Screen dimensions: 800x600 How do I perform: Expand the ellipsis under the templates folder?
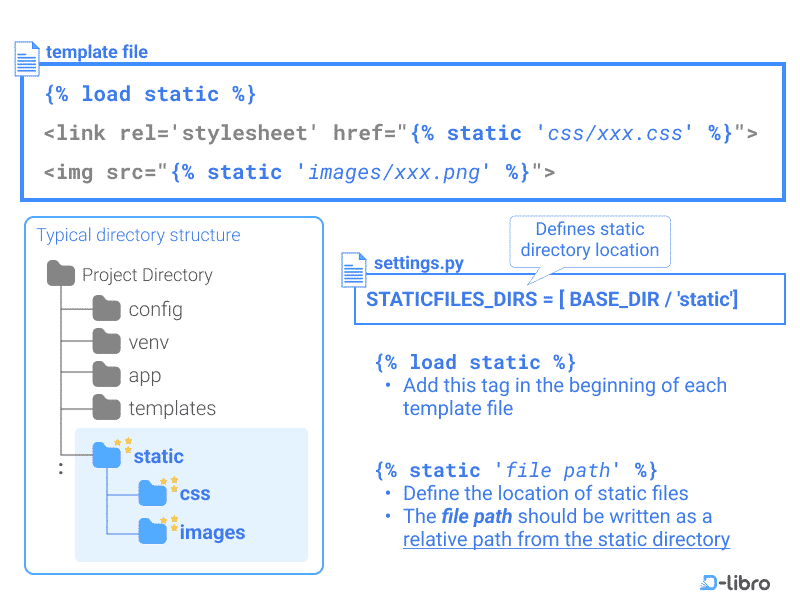point(60,466)
